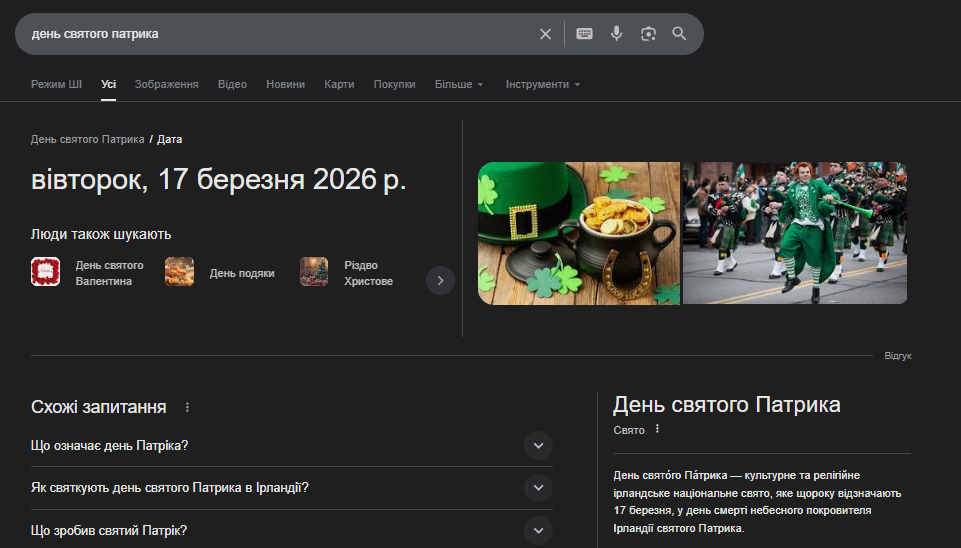
Task: Open the Різдво Христове related search
Action: pyautogui.click(x=347, y=273)
